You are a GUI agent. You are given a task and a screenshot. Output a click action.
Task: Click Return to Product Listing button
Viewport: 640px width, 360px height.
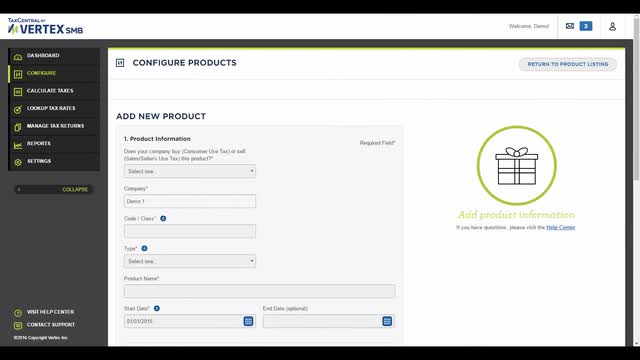pyautogui.click(x=568, y=64)
